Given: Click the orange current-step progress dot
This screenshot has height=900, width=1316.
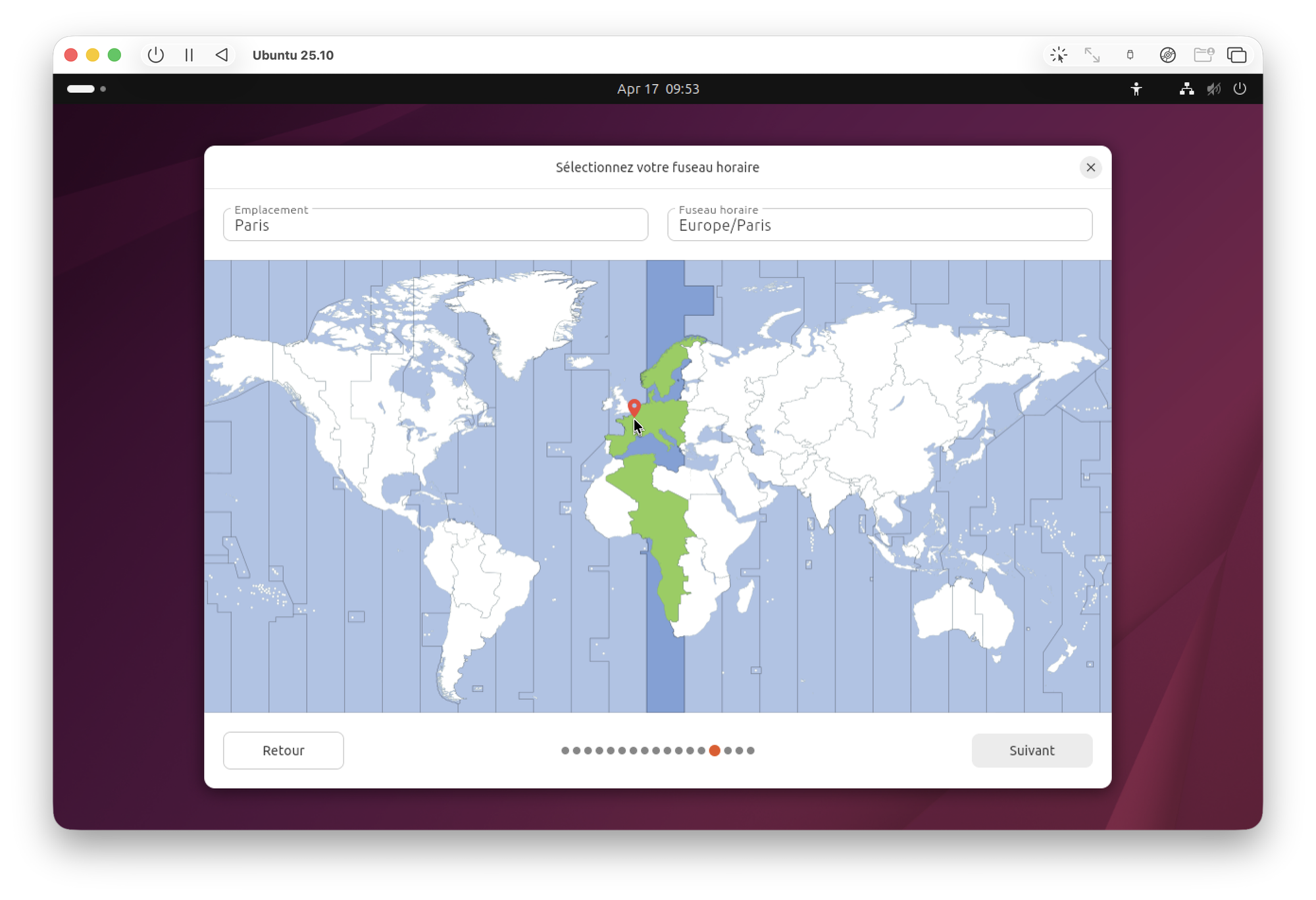Looking at the screenshot, I should pyautogui.click(x=715, y=751).
